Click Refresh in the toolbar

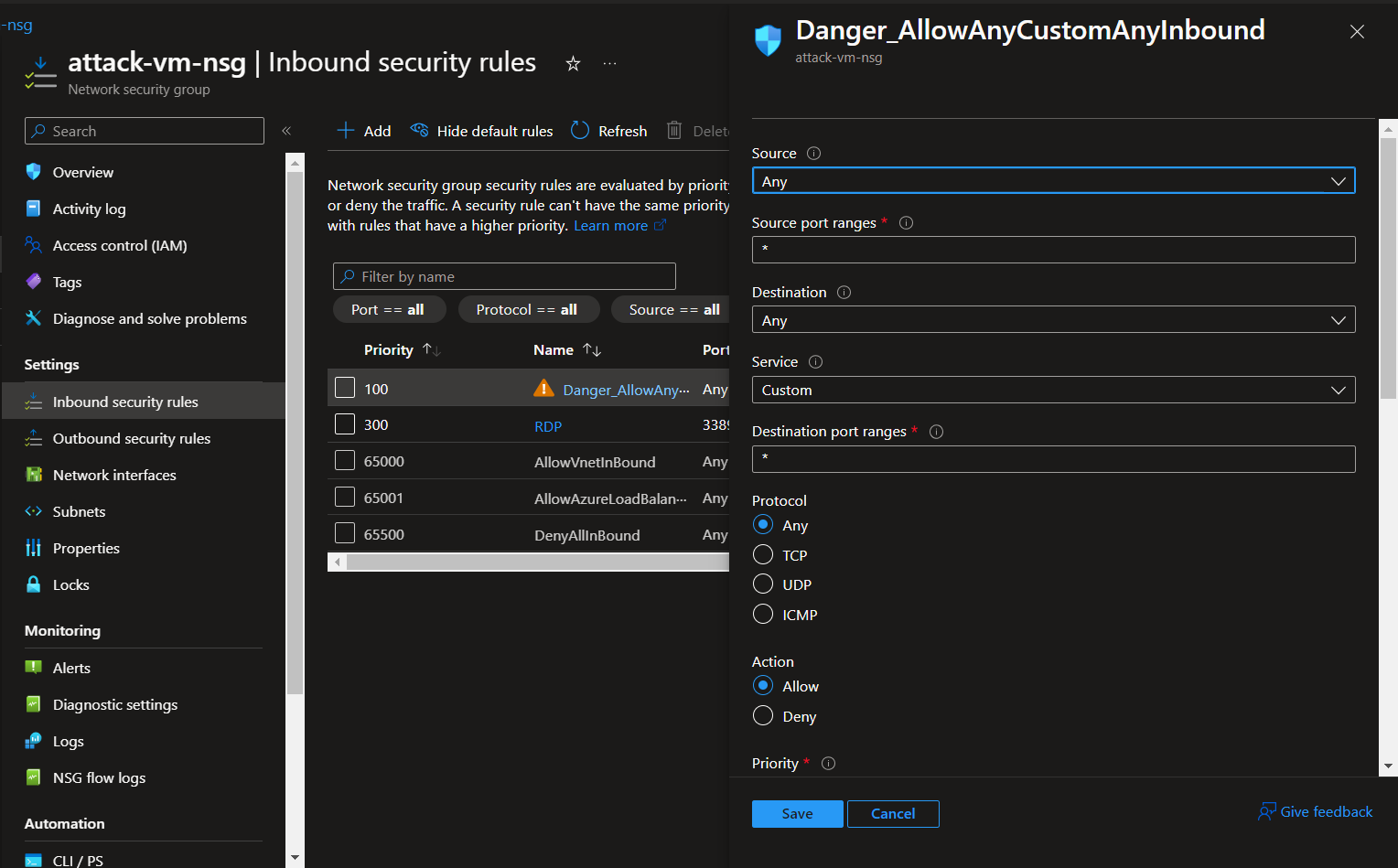(608, 131)
